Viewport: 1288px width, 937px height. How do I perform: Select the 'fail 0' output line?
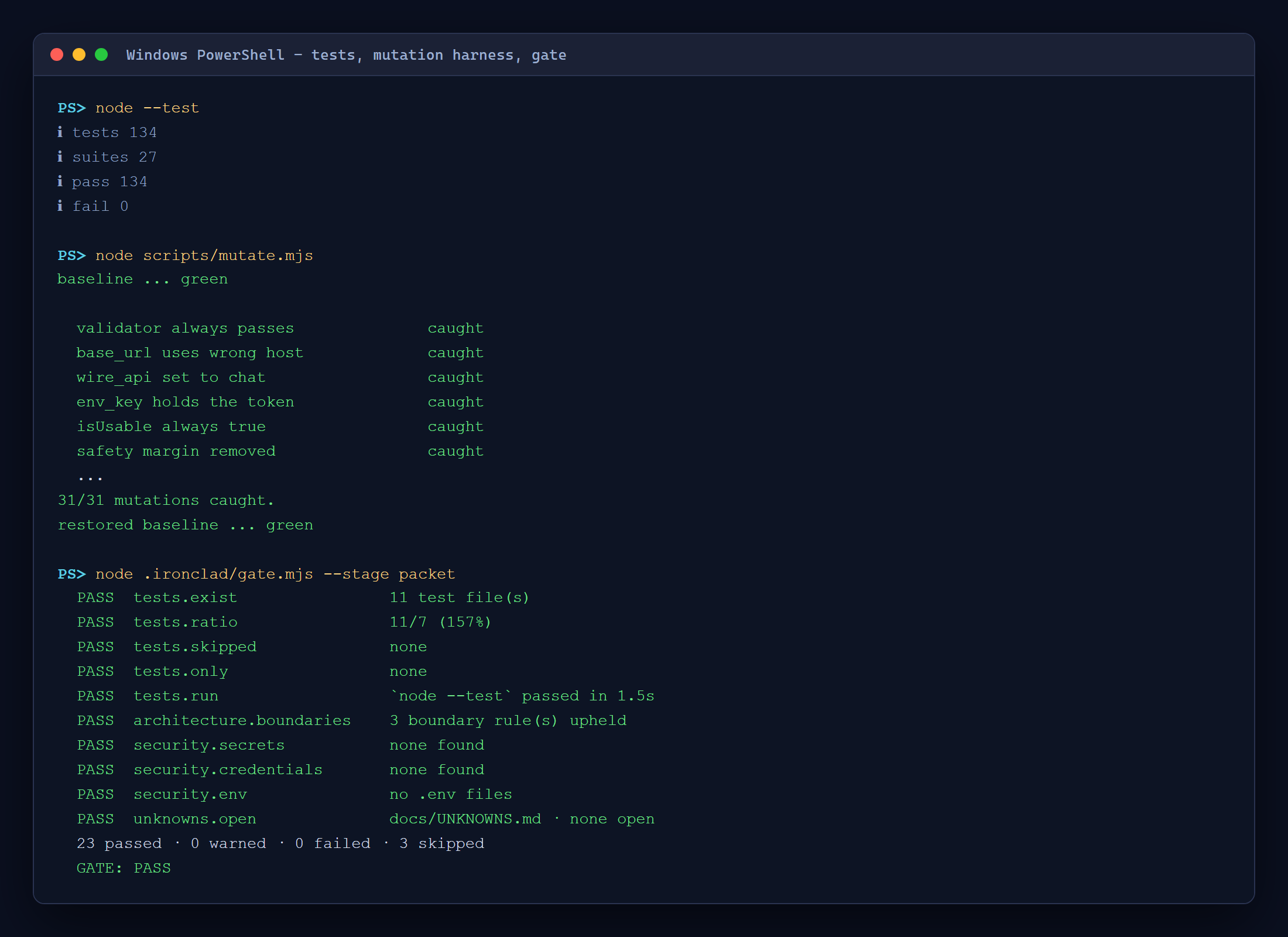93,206
